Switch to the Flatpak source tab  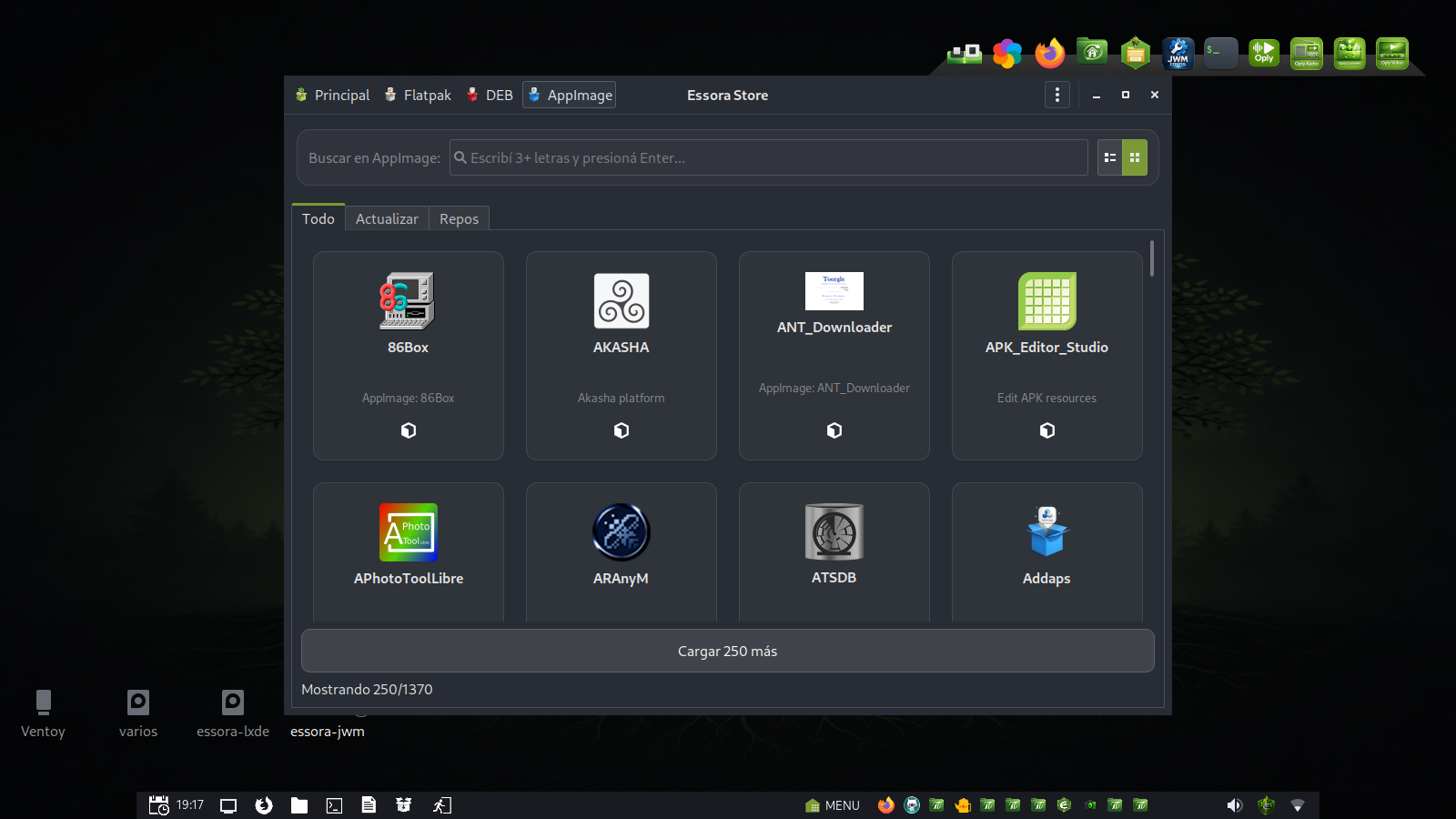[x=418, y=95]
